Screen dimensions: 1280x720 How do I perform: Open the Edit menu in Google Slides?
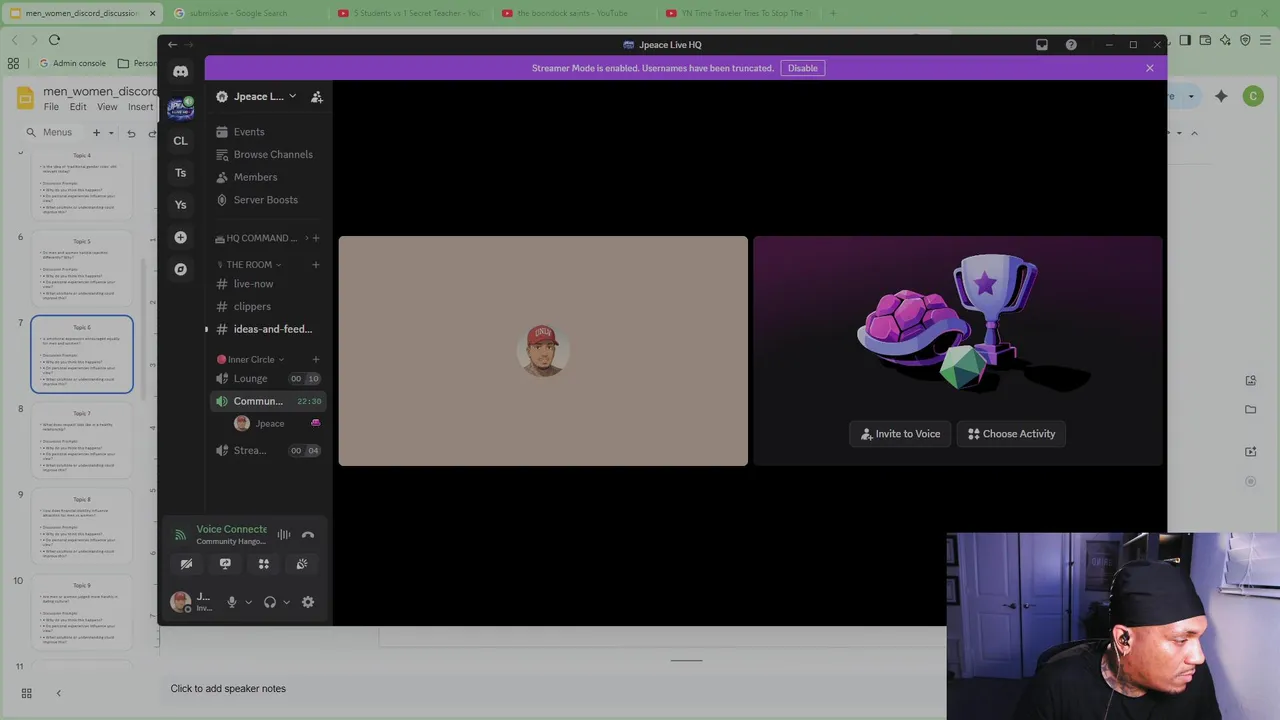coord(78,107)
